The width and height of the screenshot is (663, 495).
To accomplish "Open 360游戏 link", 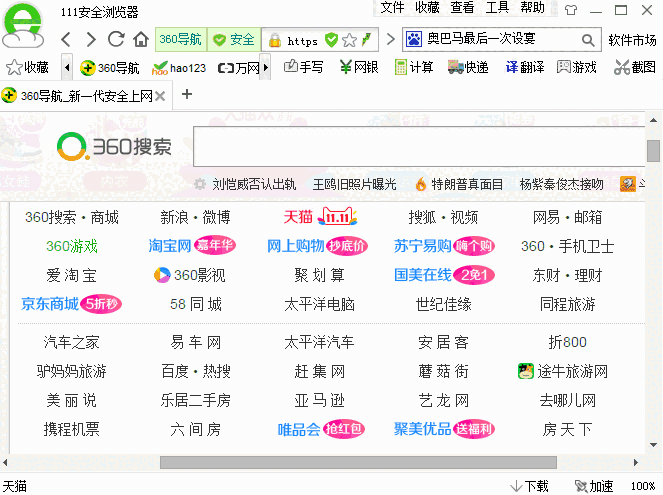I will [71, 246].
